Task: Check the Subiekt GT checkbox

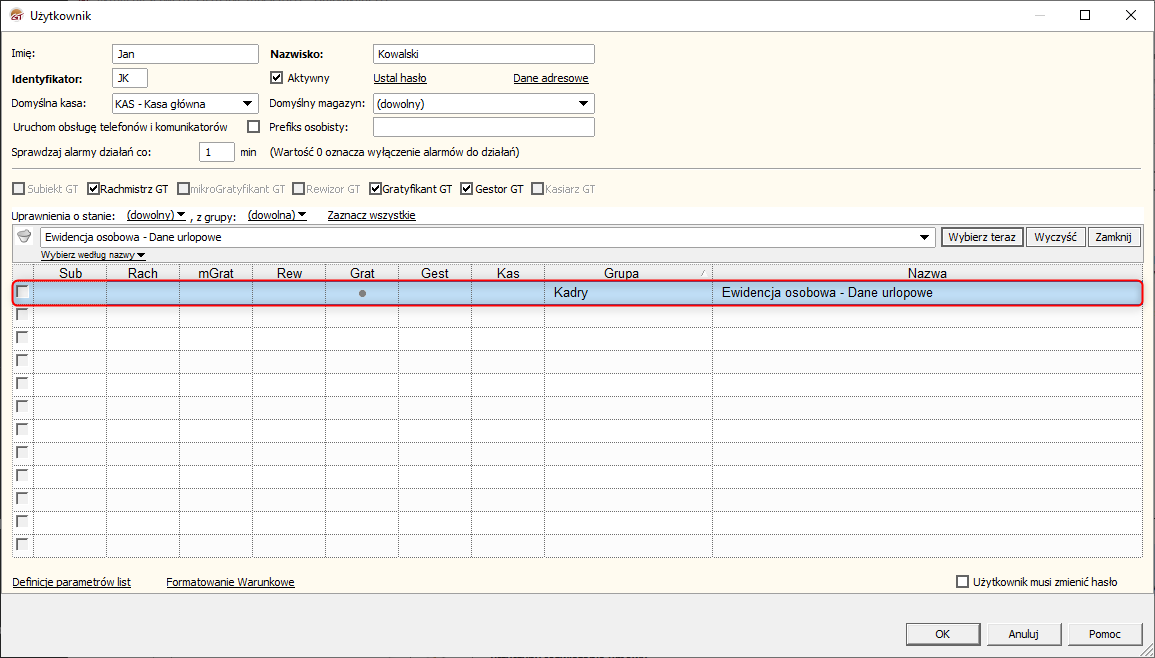Action: pos(18,189)
